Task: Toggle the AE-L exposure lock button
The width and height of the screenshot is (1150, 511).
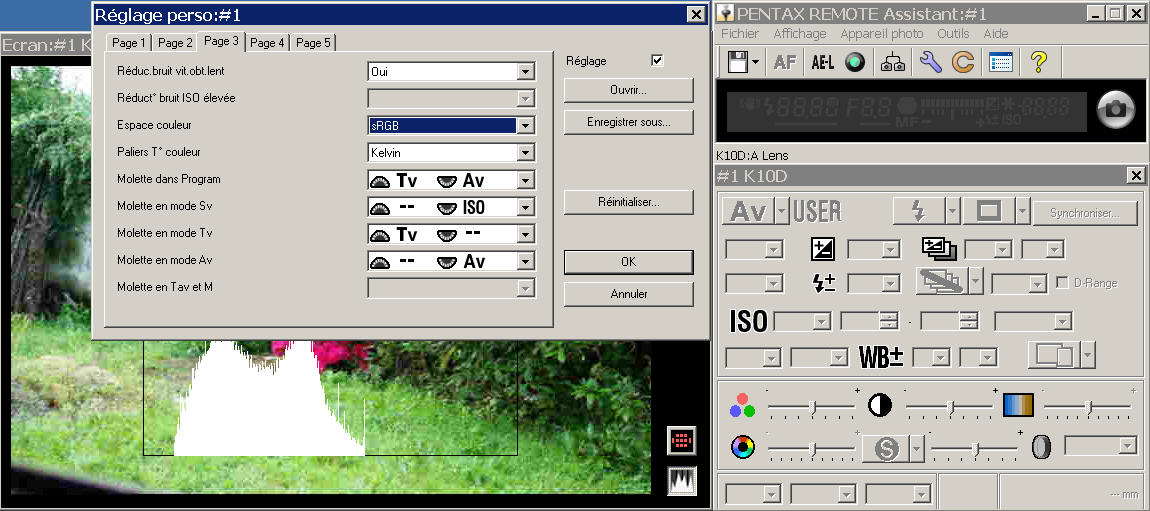Action: coord(823,63)
